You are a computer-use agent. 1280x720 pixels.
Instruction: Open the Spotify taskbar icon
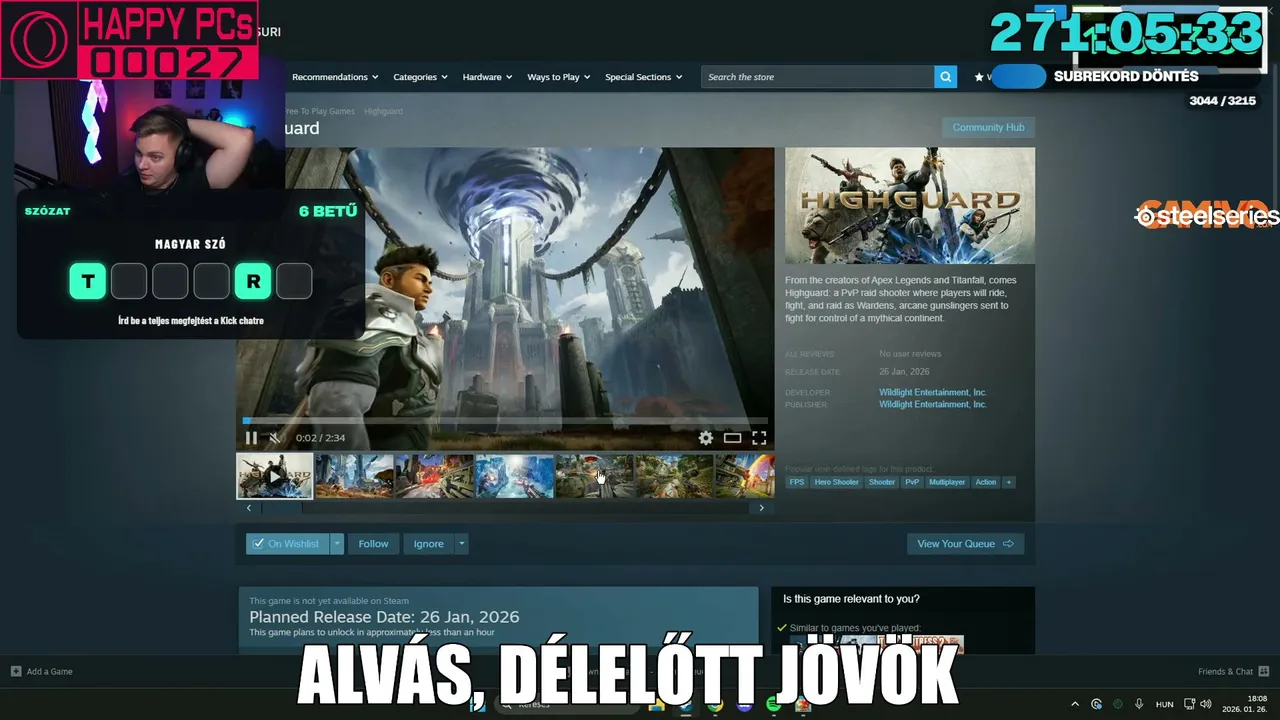coord(773,705)
